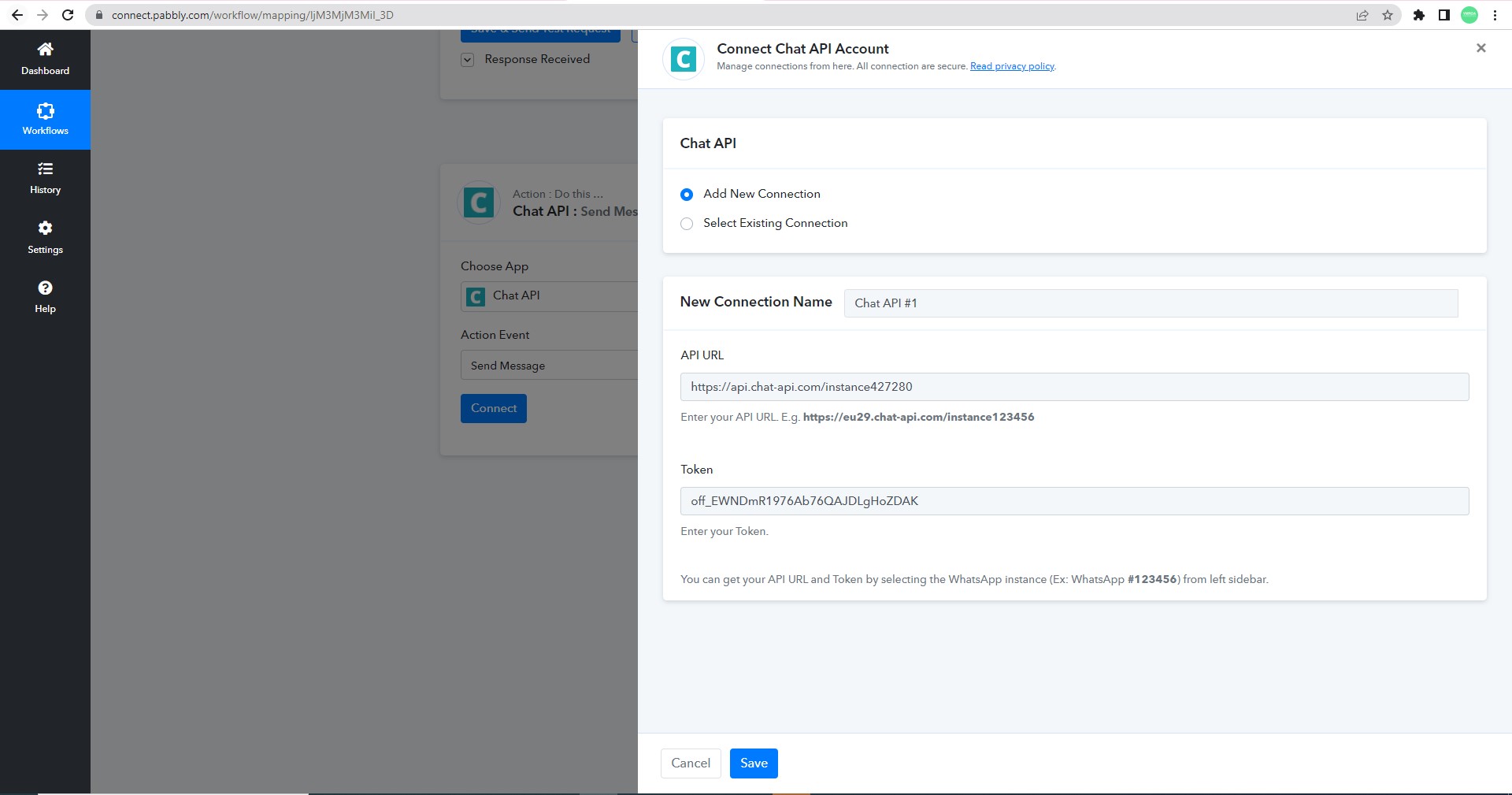The width and height of the screenshot is (1512, 795).
Task: Open the browser profile avatar
Action: (x=1469, y=15)
